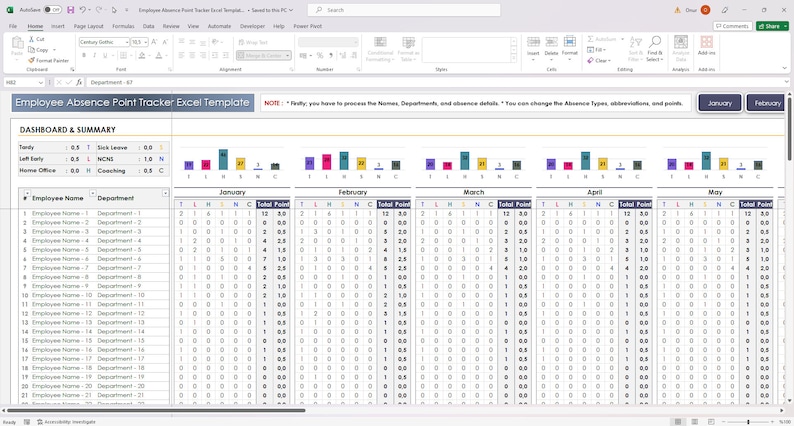The height and width of the screenshot is (426, 794).
Task: Toggle the AutoSave switch
Action: [52, 10]
